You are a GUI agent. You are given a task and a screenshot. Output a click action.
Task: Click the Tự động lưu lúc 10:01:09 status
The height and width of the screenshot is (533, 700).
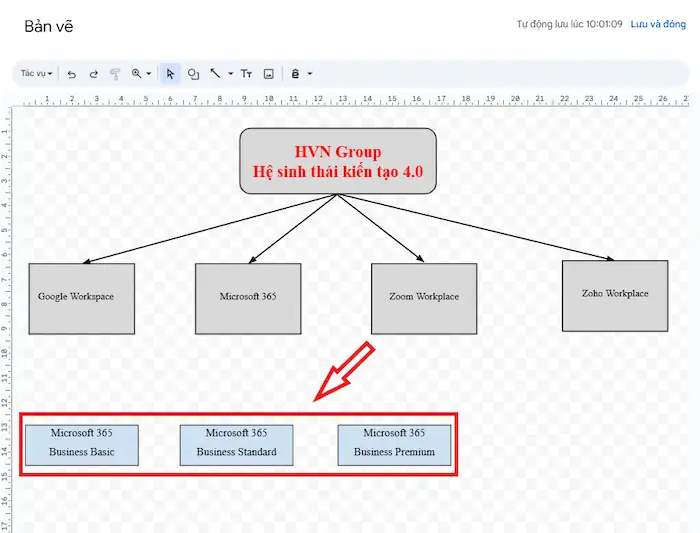click(569, 24)
